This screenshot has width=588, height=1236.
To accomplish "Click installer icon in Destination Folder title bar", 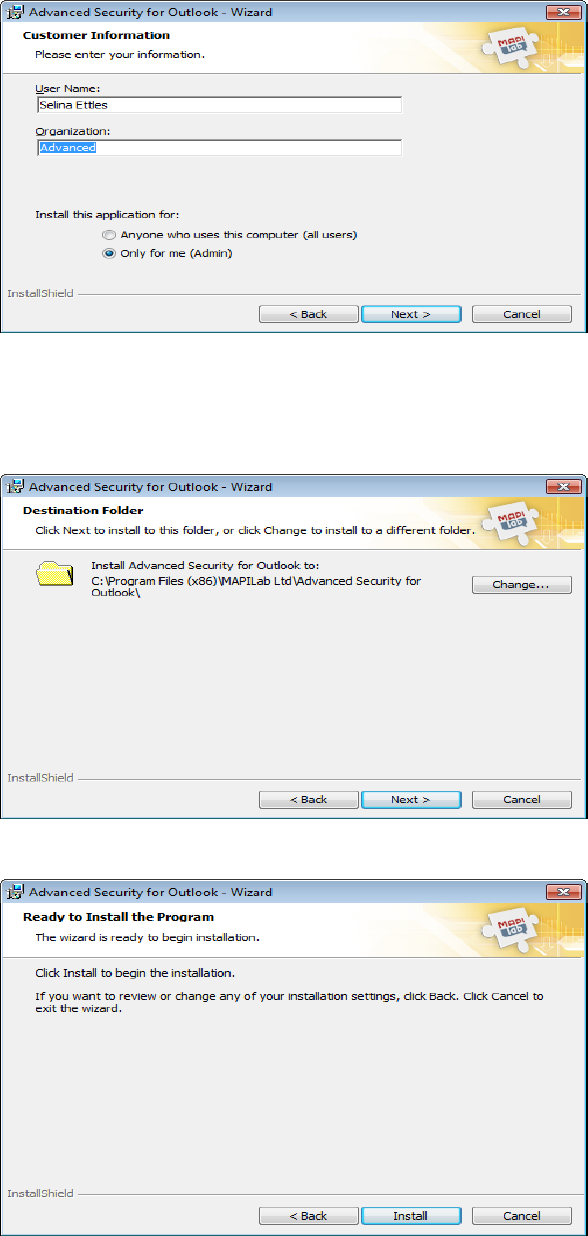I will click(x=16, y=487).
